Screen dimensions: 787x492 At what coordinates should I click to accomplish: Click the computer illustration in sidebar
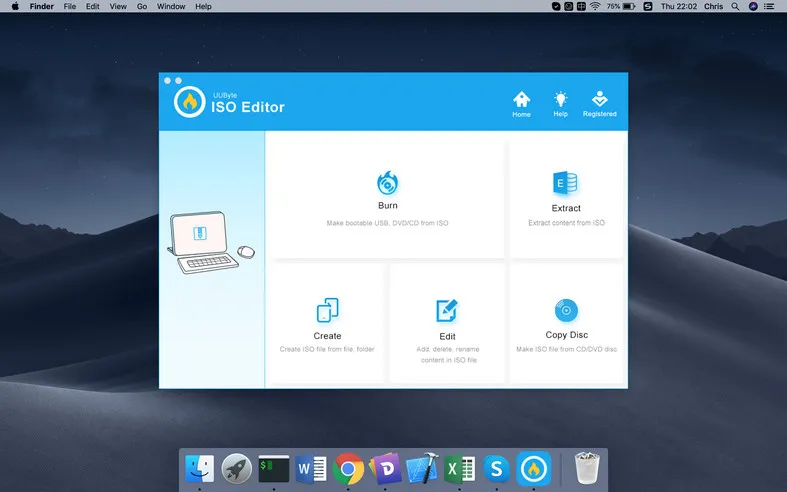pos(211,242)
